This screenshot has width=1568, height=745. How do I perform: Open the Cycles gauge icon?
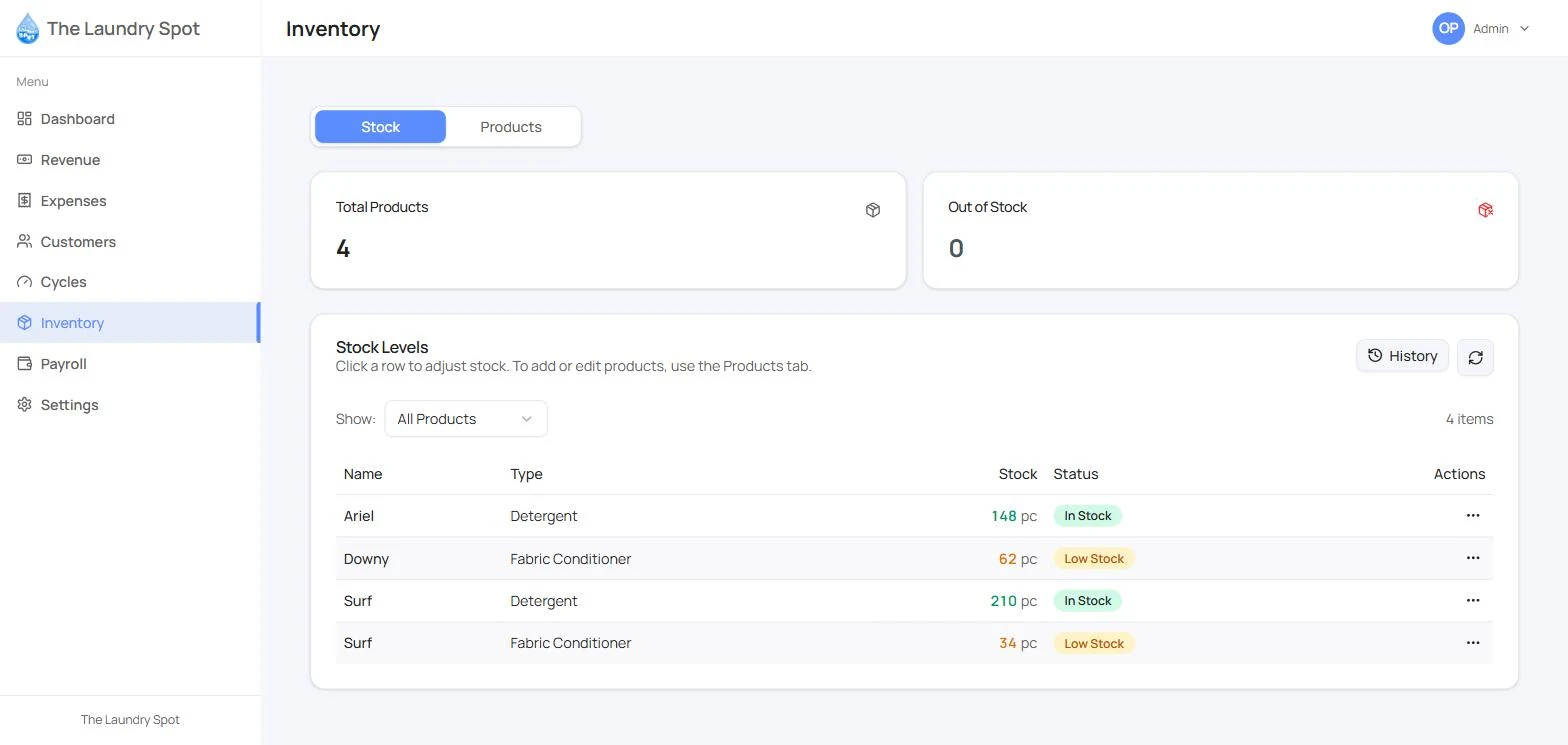[24, 282]
